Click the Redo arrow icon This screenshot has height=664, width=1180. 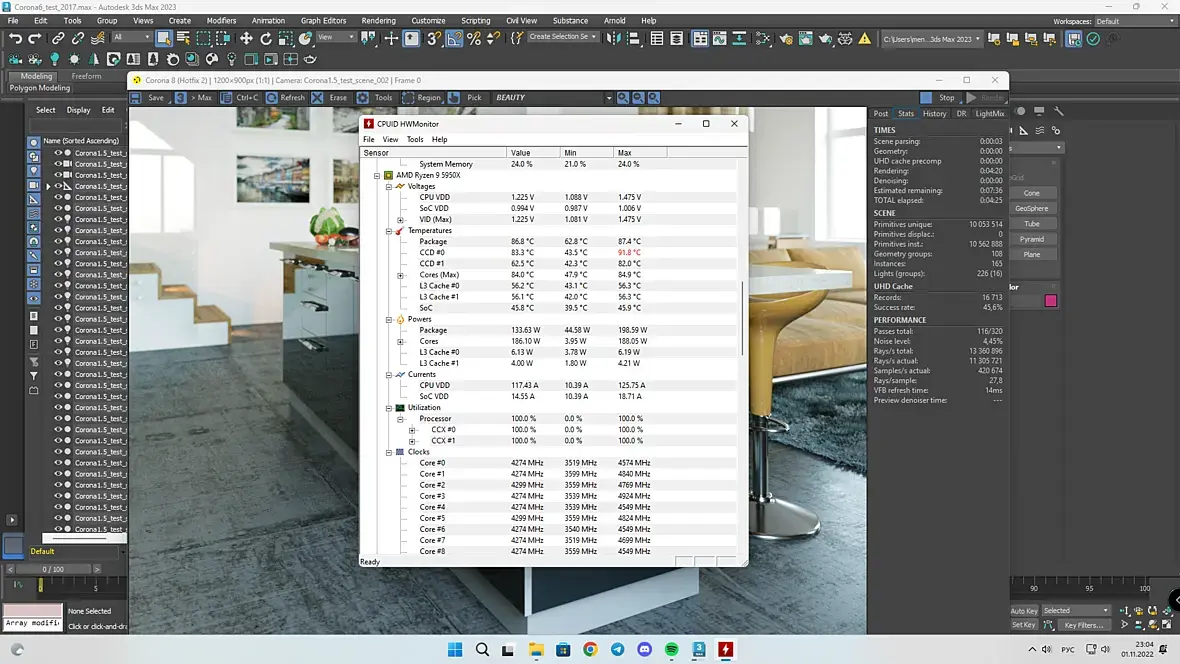35,38
